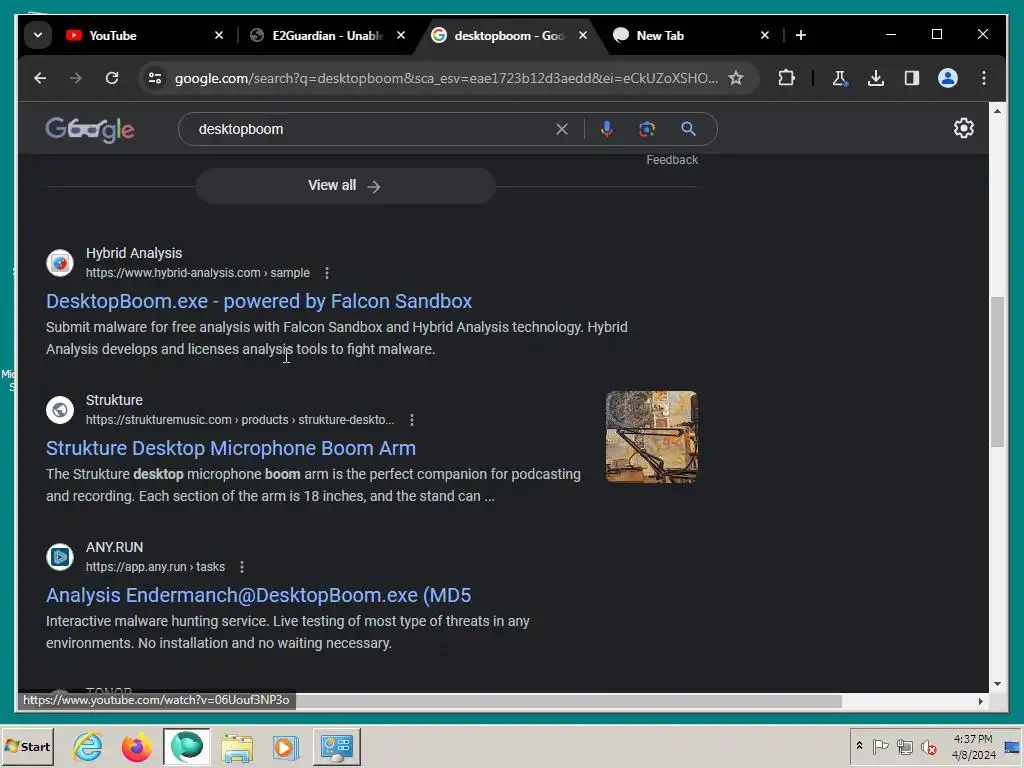
Task: Select the desktopboom Google search tab
Action: (x=509, y=35)
